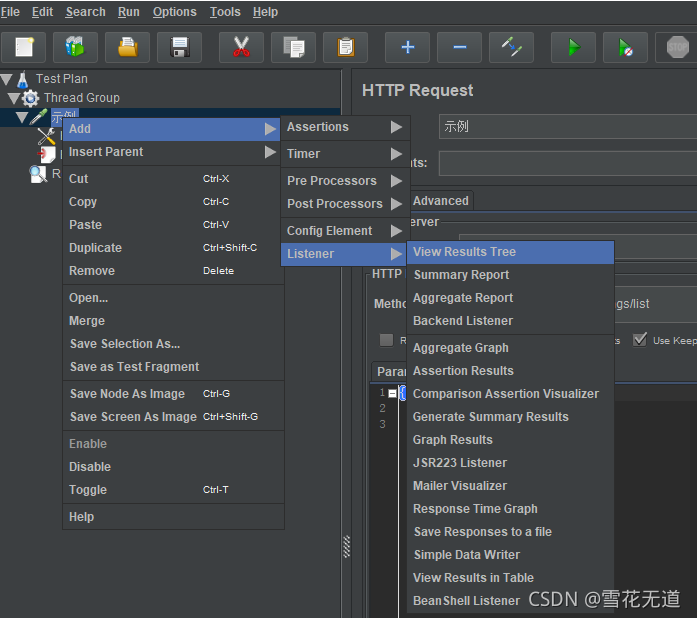Click Save as Test Fragment
Viewport: 697px width, 618px height.
[173, 367]
